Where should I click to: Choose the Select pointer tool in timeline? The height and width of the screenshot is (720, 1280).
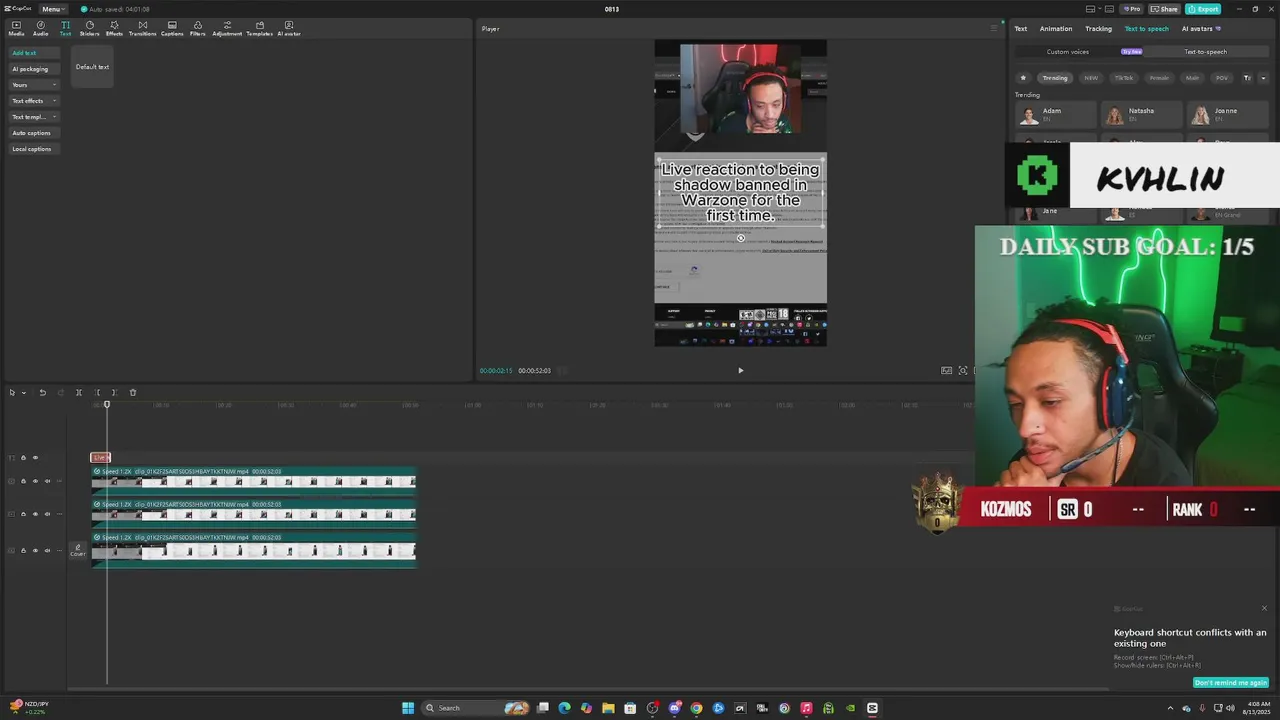coord(12,392)
